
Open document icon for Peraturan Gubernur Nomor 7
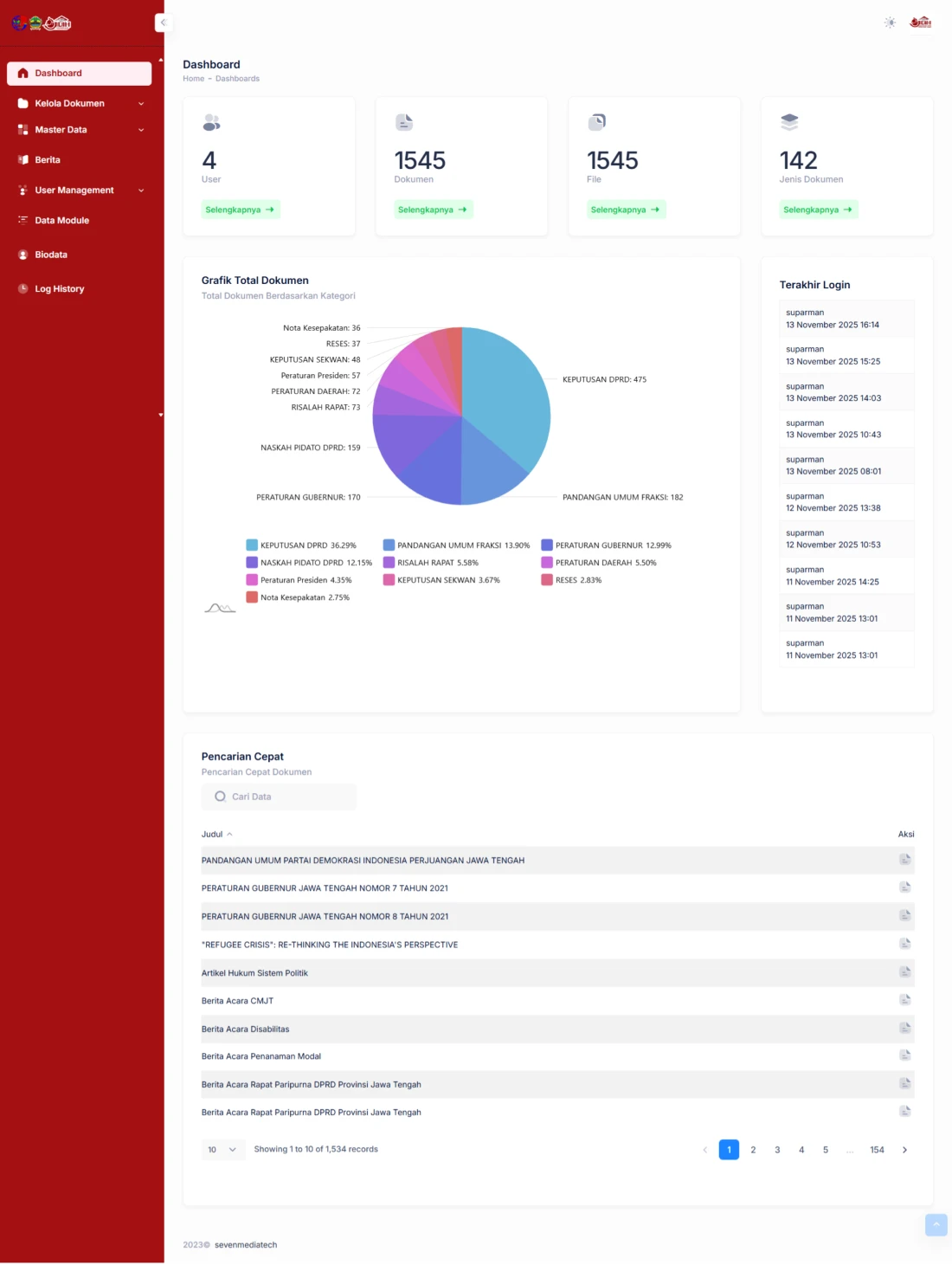coord(904,887)
